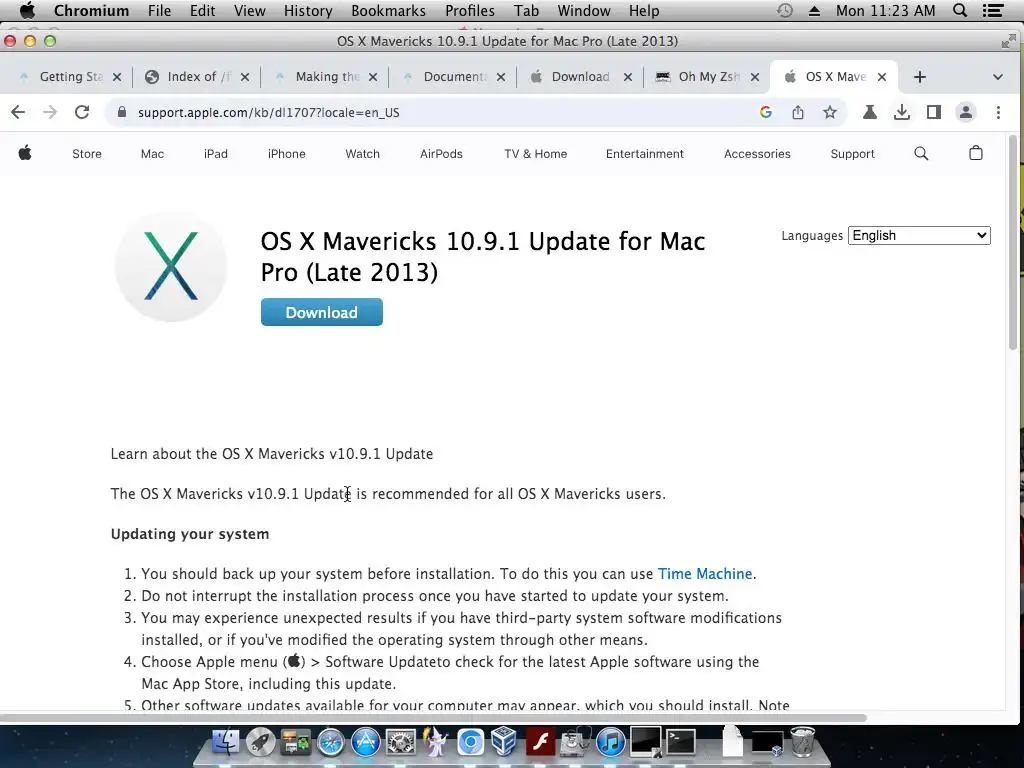This screenshot has height=768, width=1024.
Task: Open the Apple system menu
Action: pyautogui.click(x=27, y=10)
